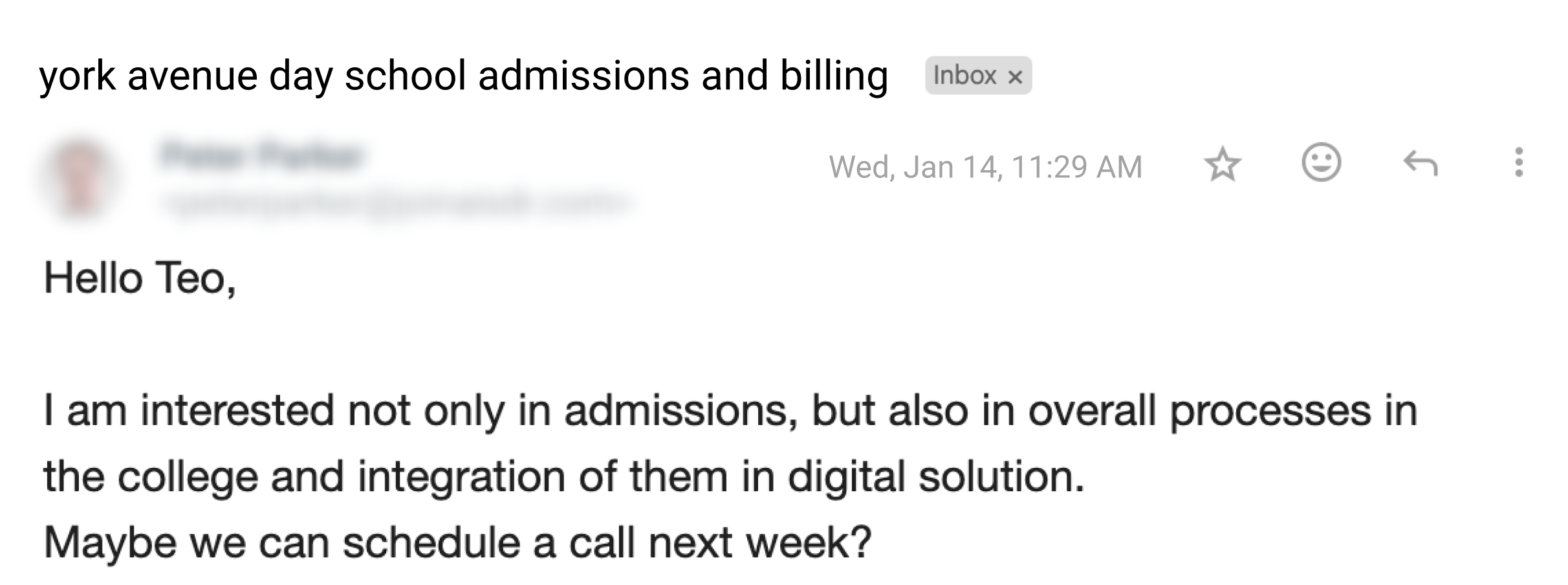This screenshot has width=1568, height=585.
Task: Open the emoji reaction picker
Action: (x=1321, y=162)
